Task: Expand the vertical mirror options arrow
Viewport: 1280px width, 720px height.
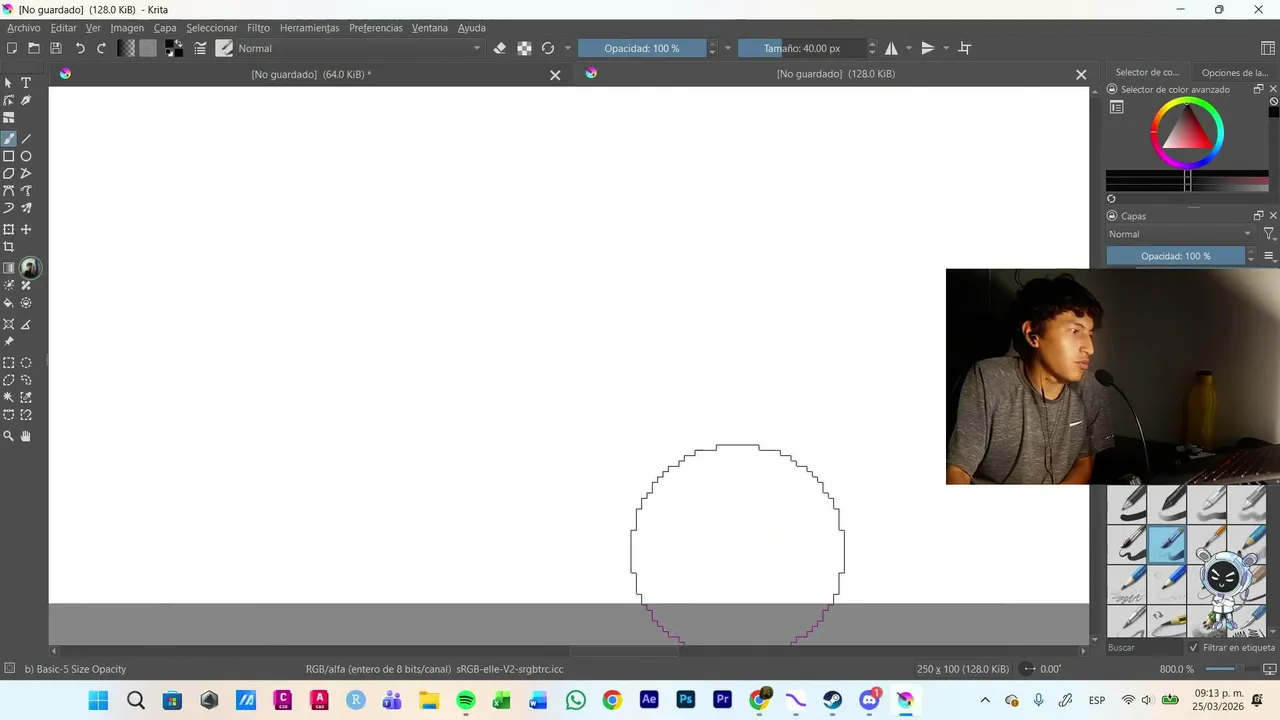Action: (946, 48)
